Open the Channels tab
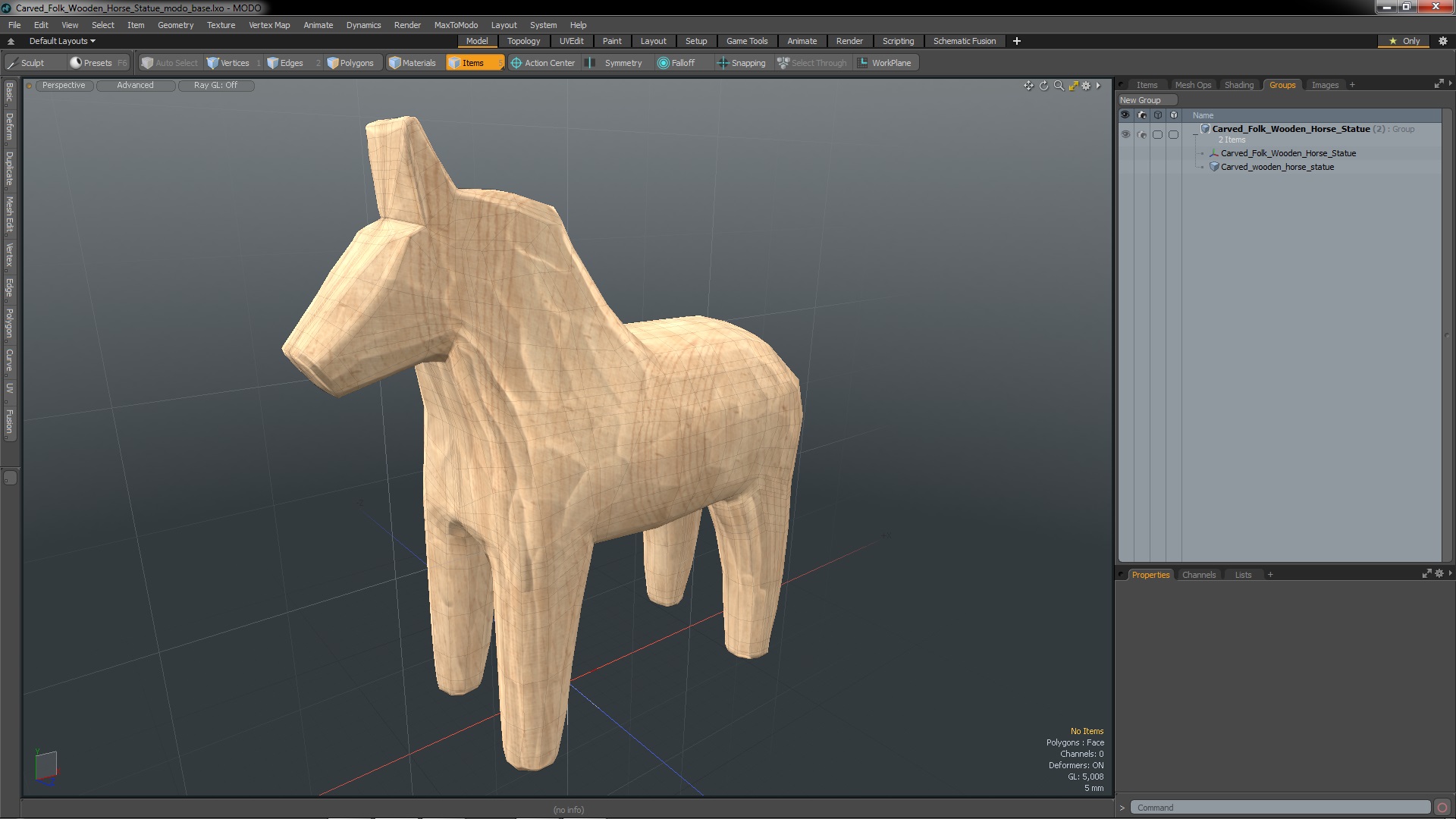Screen dimensions: 1456x819 pyautogui.click(x=1199, y=575)
